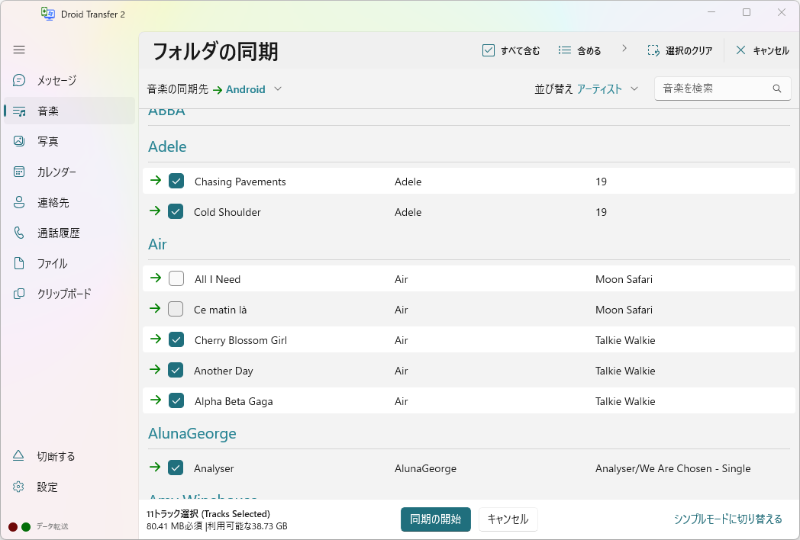800x540 pixels.
Task: Click the 11トラック選択 status text
Action: 208,513
